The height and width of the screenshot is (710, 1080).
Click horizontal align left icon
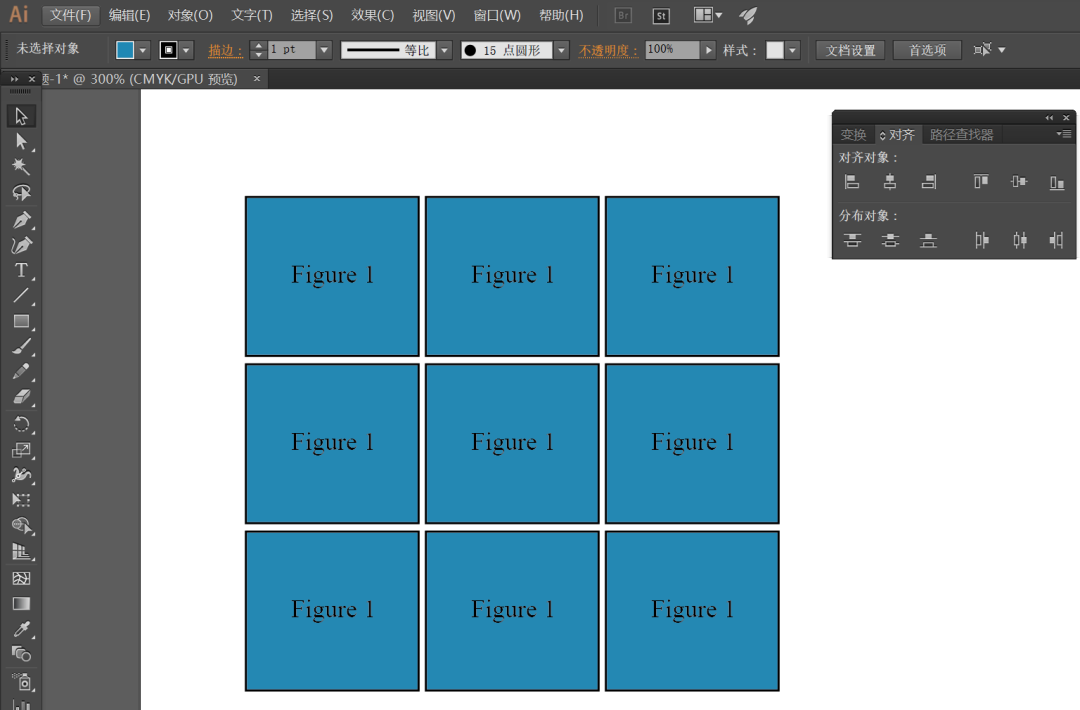852,182
